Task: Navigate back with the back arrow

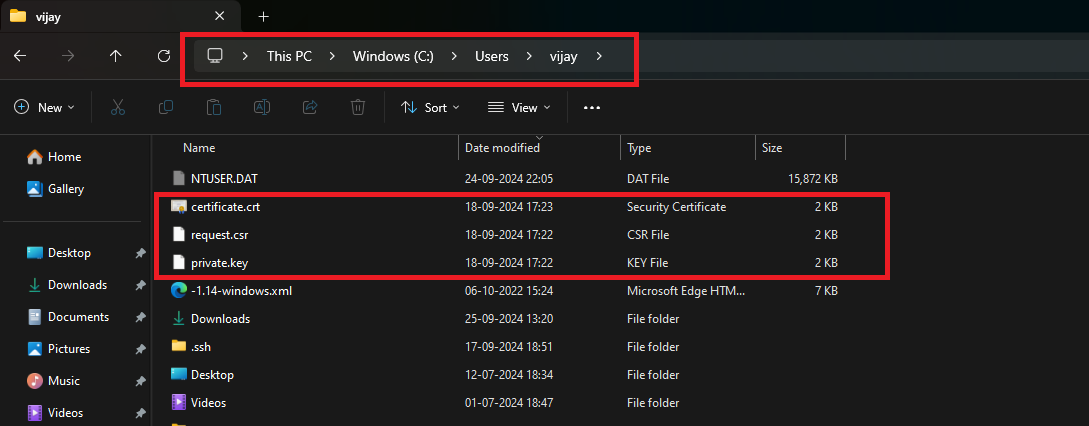Action: point(20,56)
